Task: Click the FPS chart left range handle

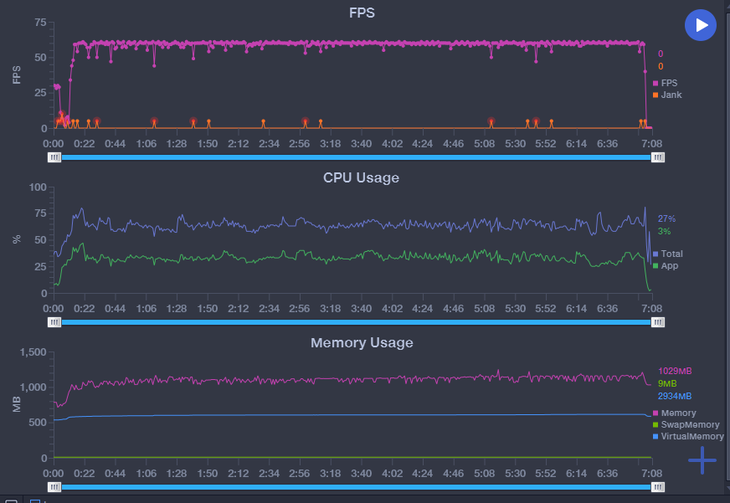Action: (x=55, y=157)
